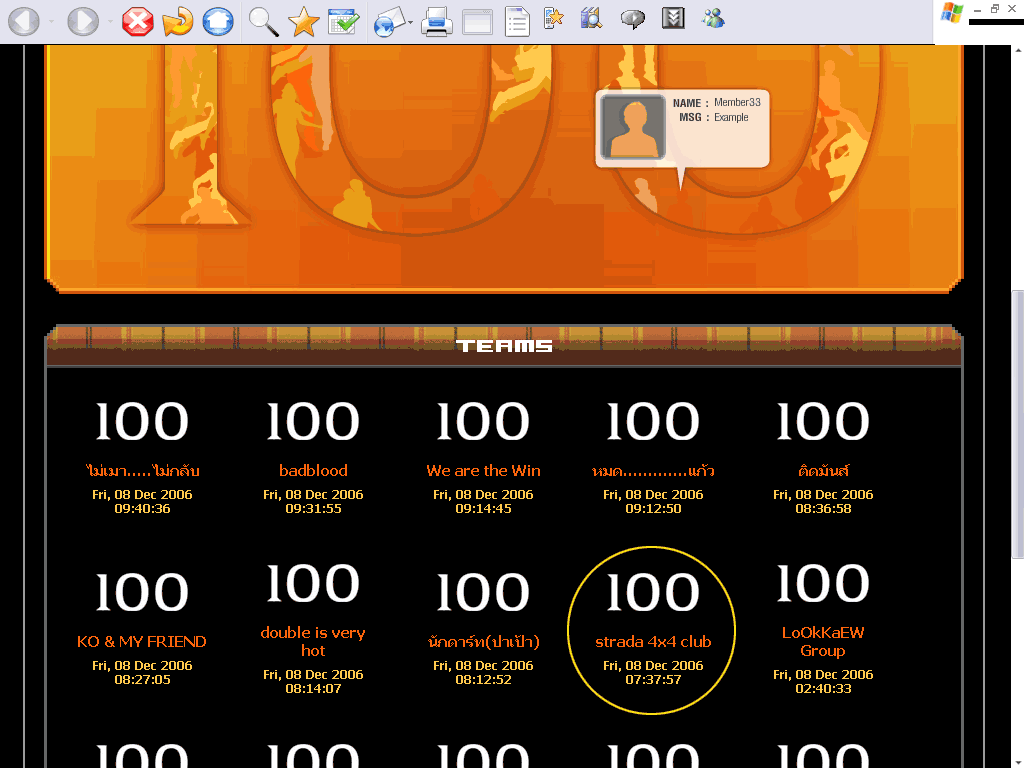Click the vertical scrollbar thumb
The height and width of the screenshot is (768, 1024).
[1018, 420]
